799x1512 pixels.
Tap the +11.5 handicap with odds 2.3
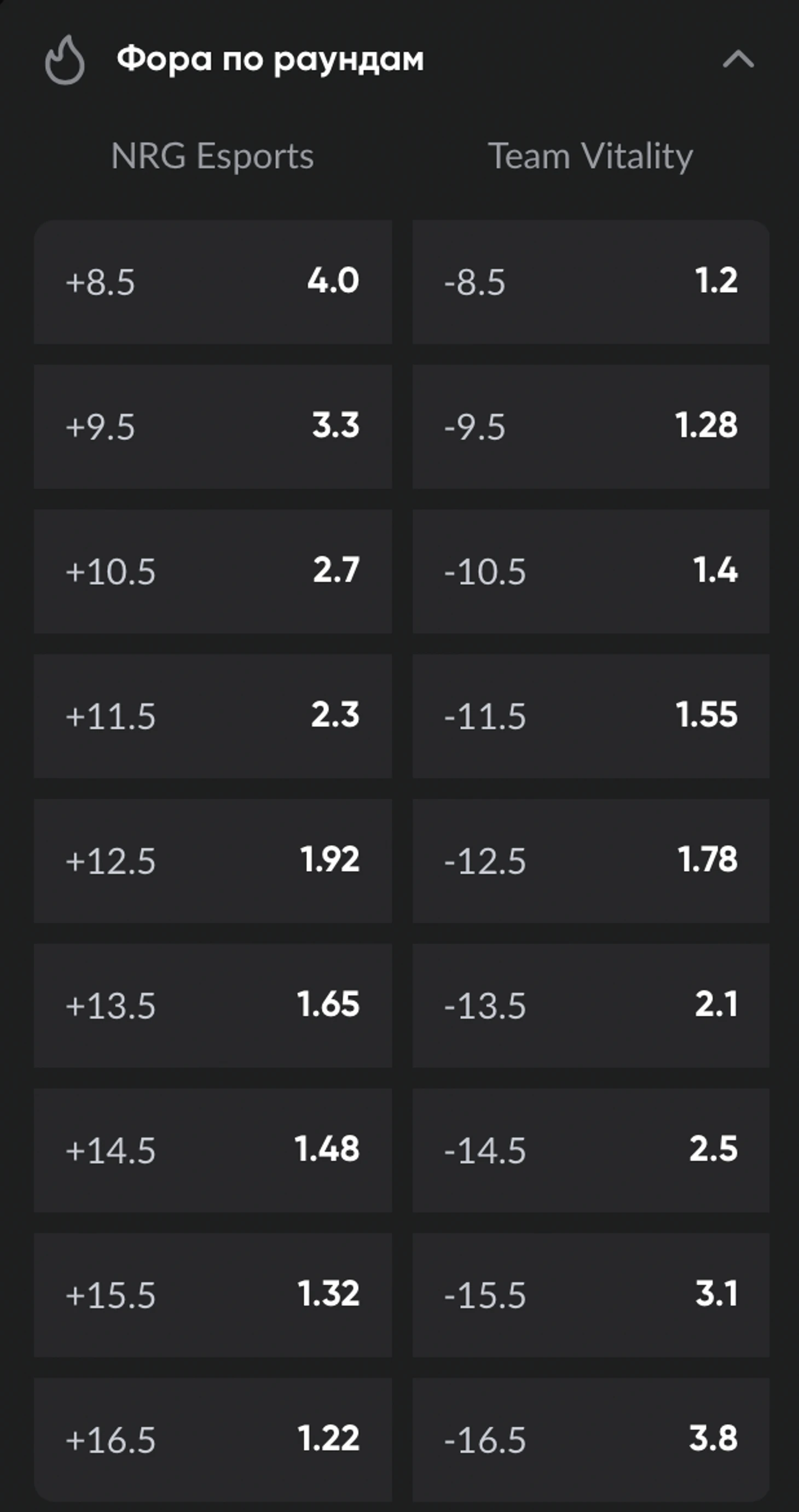click(213, 716)
